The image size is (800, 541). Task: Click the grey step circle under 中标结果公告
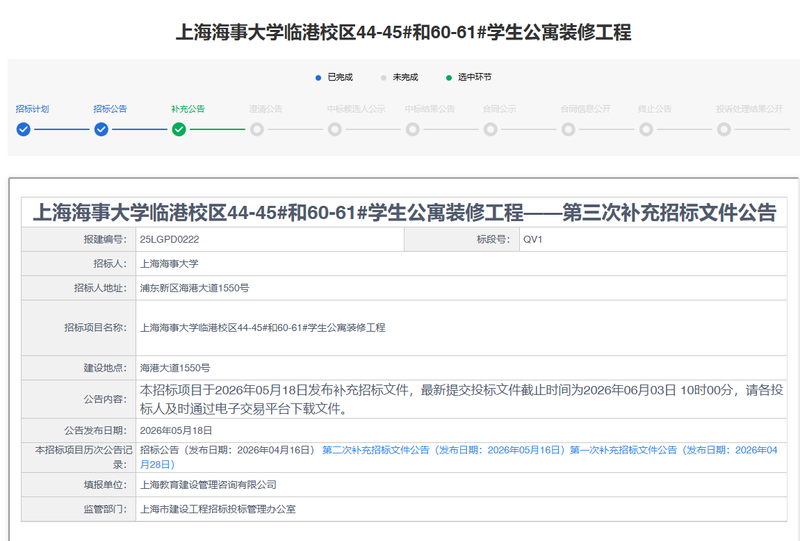coord(413,130)
